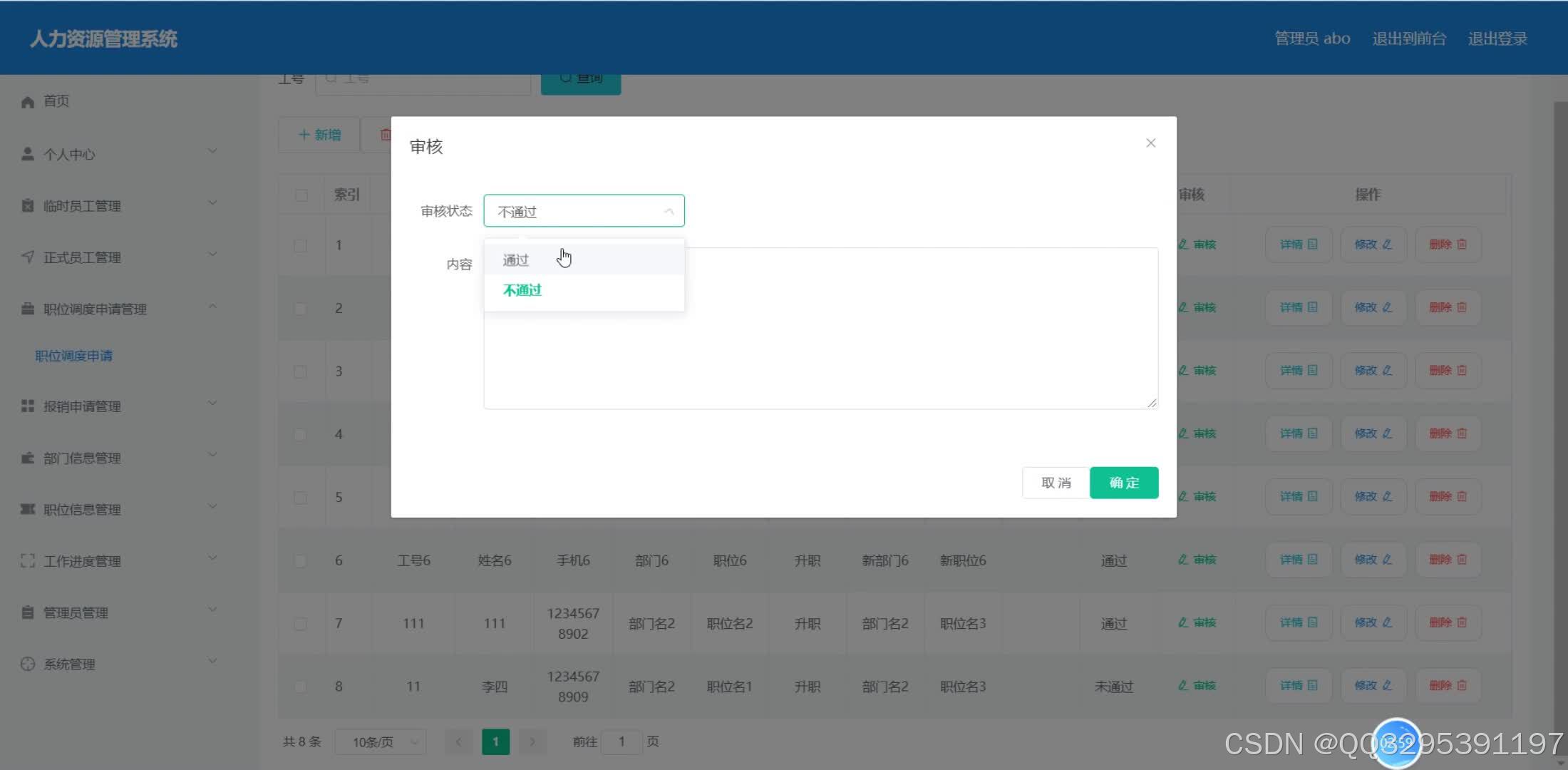Check the checkbox for row 5
The image size is (1568, 770).
coord(301,498)
